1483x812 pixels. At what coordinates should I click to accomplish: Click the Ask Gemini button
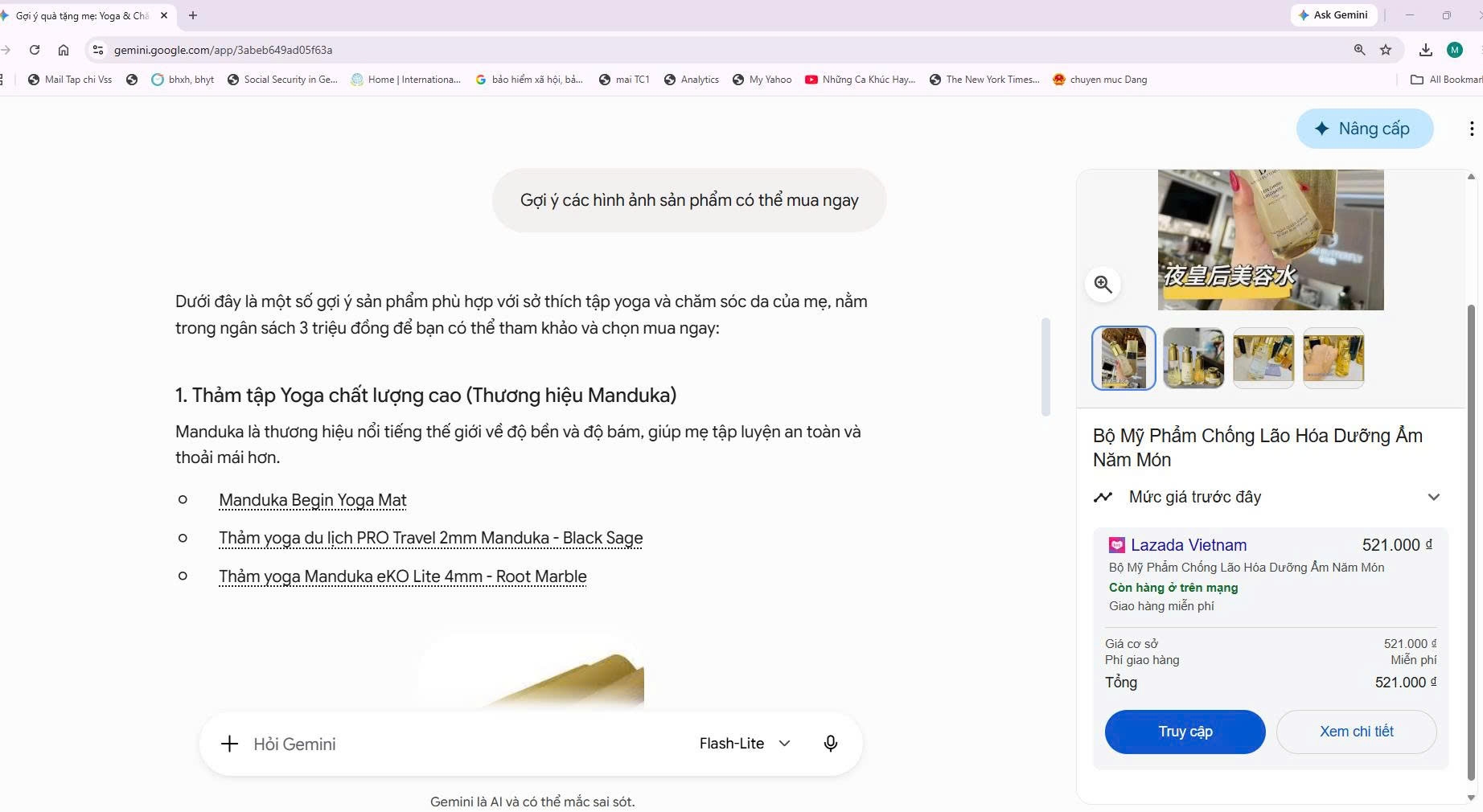point(1333,14)
